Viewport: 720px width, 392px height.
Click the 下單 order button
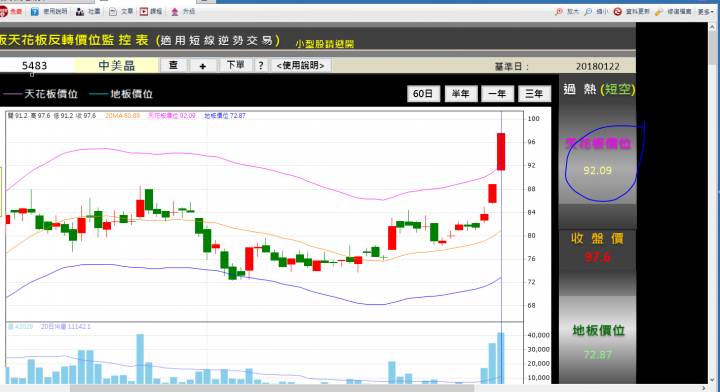[x=236, y=65]
